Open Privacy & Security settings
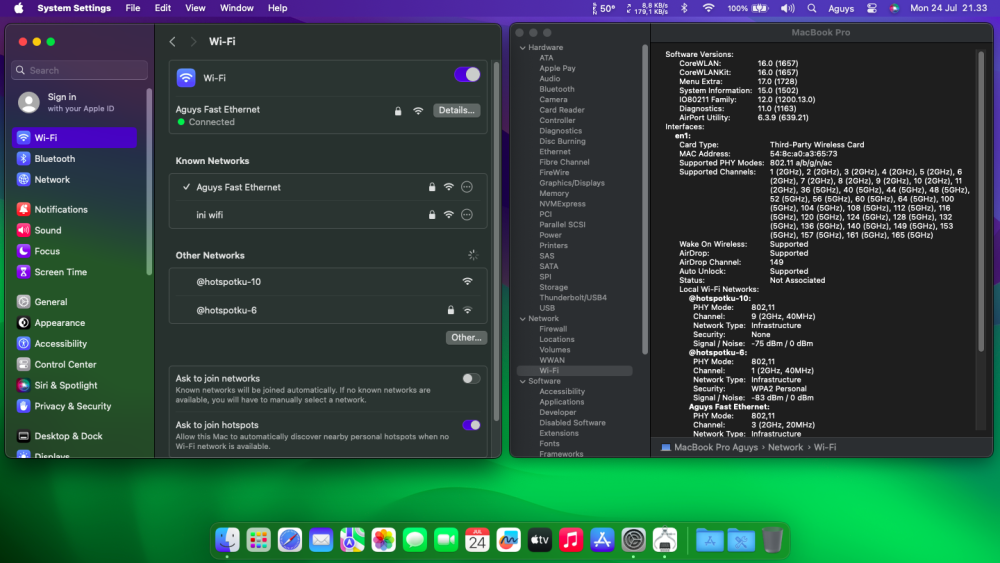Image resolution: width=1000 pixels, height=563 pixels. pyautogui.click(x=74, y=406)
